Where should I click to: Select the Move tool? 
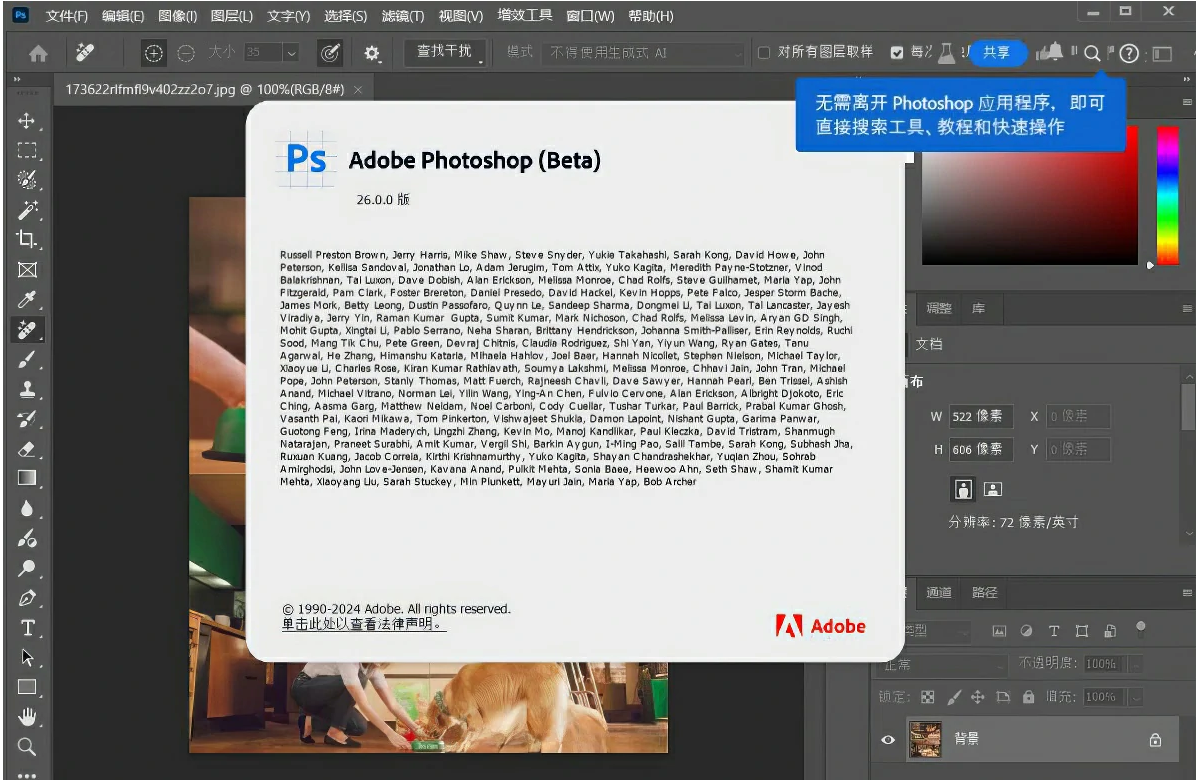pyautogui.click(x=27, y=120)
